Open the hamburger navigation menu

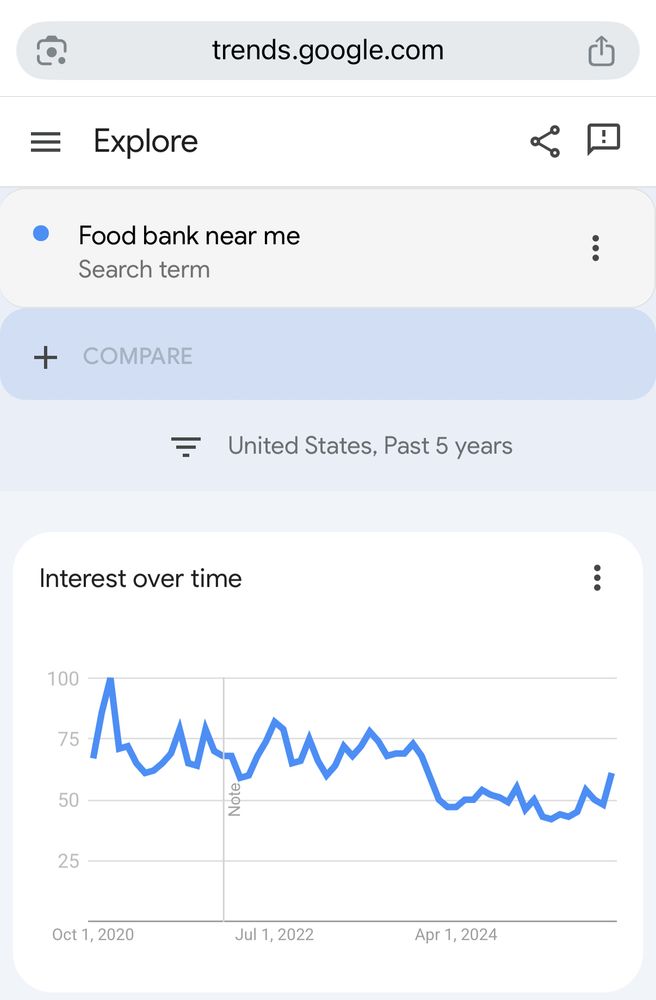pyautogui.click(x=45, y=140)
